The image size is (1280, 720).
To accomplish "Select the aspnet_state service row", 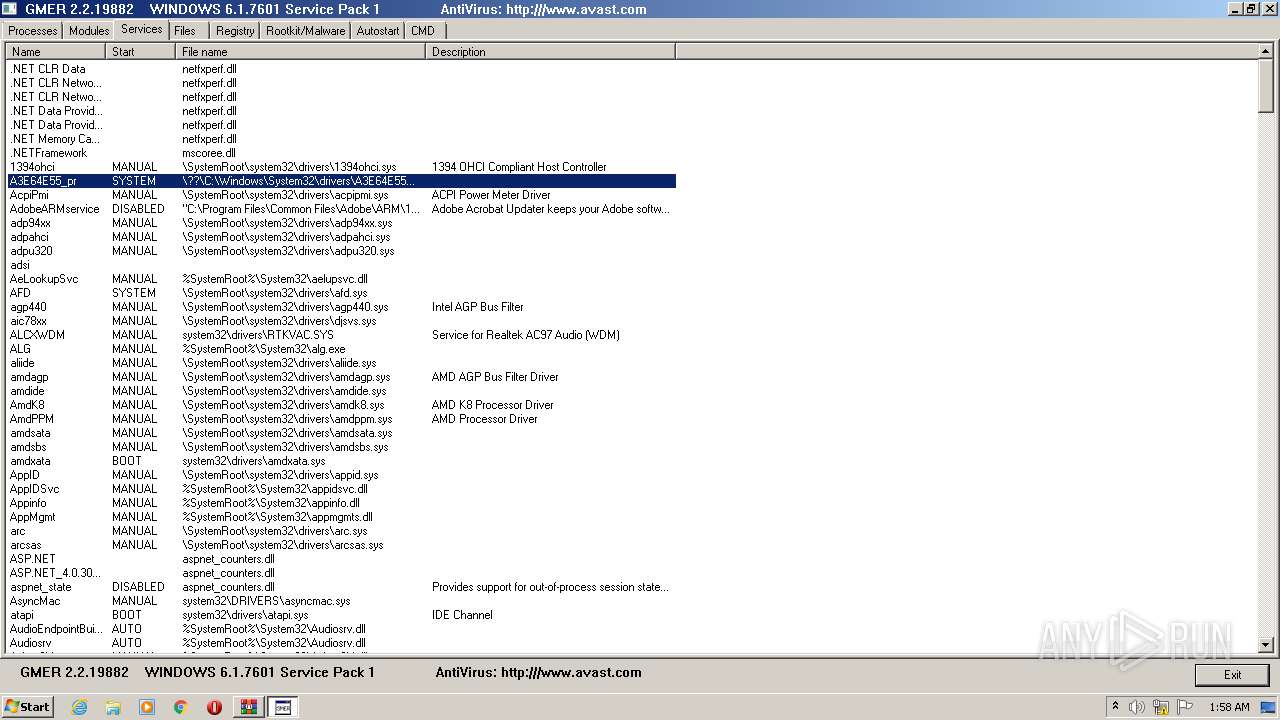I will pyautogui.click(x=341, y=587).
